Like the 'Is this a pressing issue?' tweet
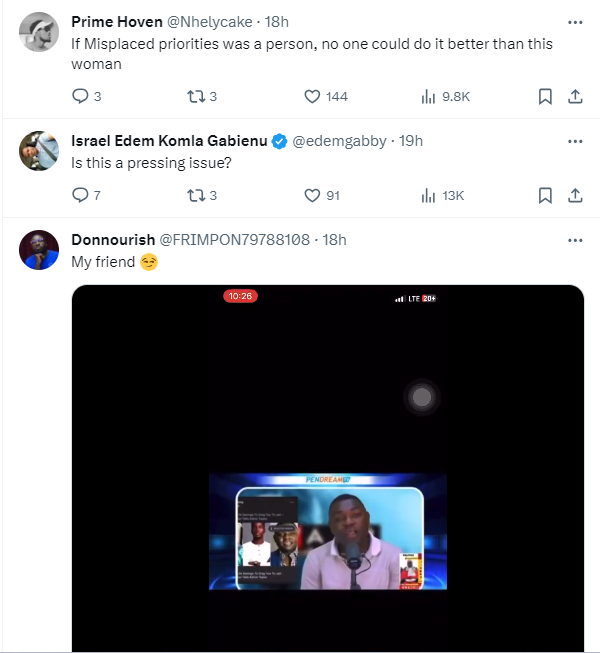 [x=312, y=195]
